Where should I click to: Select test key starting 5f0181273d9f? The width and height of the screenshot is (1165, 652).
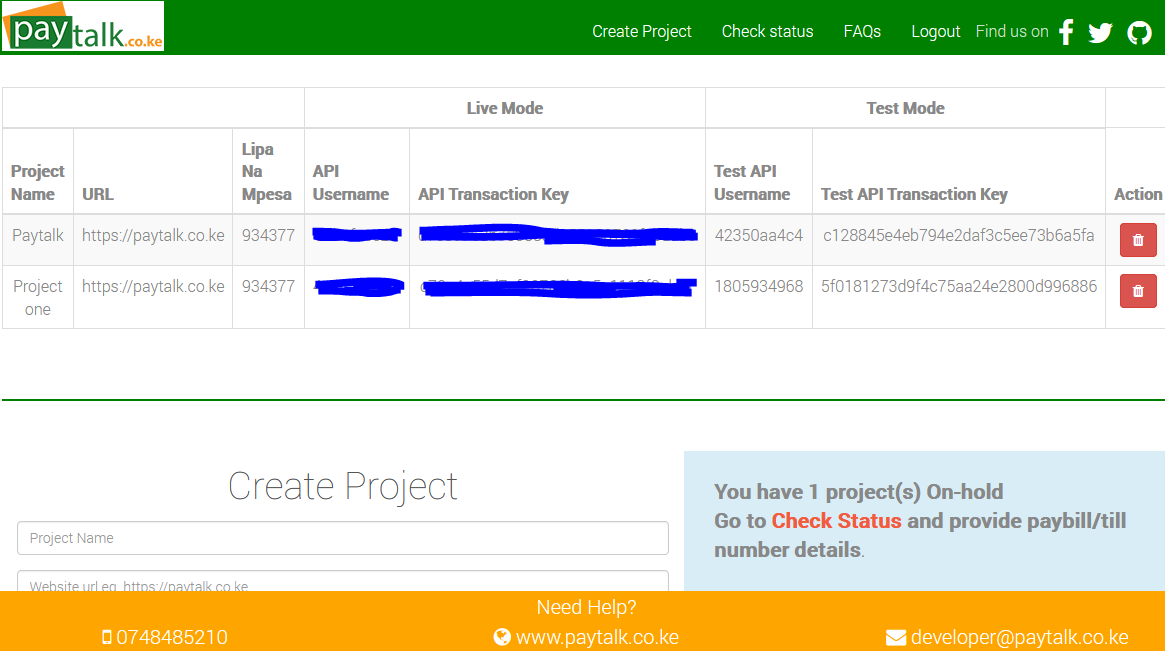coord(958,286)
